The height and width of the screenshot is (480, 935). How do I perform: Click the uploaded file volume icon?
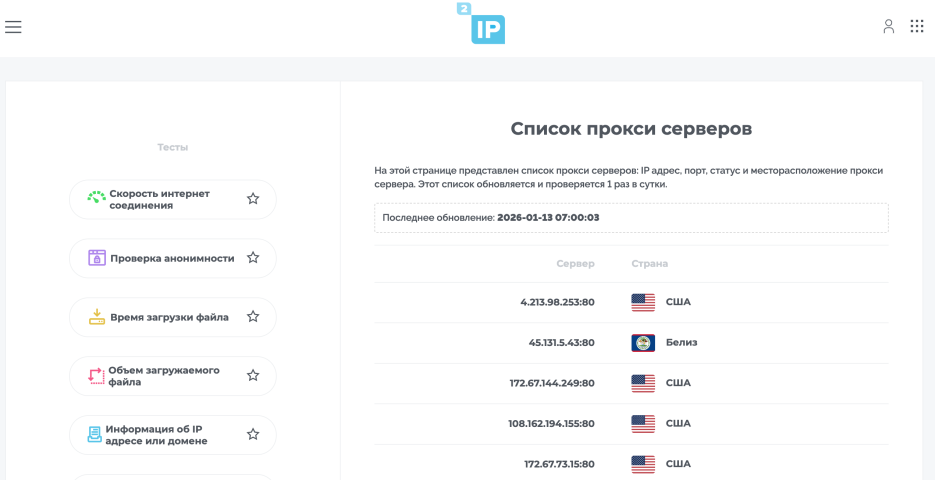tap(96, 376)
